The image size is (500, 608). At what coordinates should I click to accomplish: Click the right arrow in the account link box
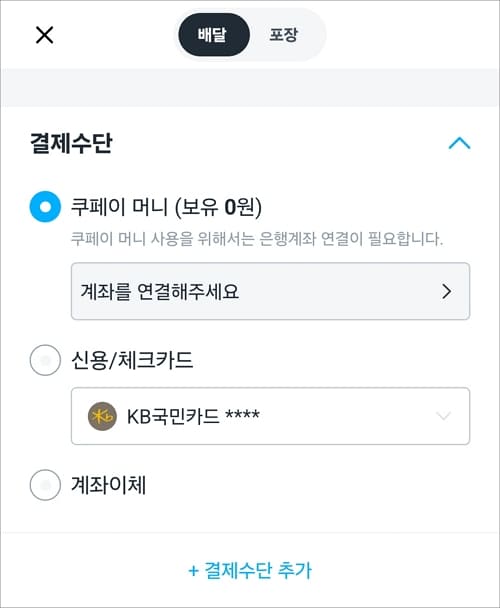click(446, 291)
